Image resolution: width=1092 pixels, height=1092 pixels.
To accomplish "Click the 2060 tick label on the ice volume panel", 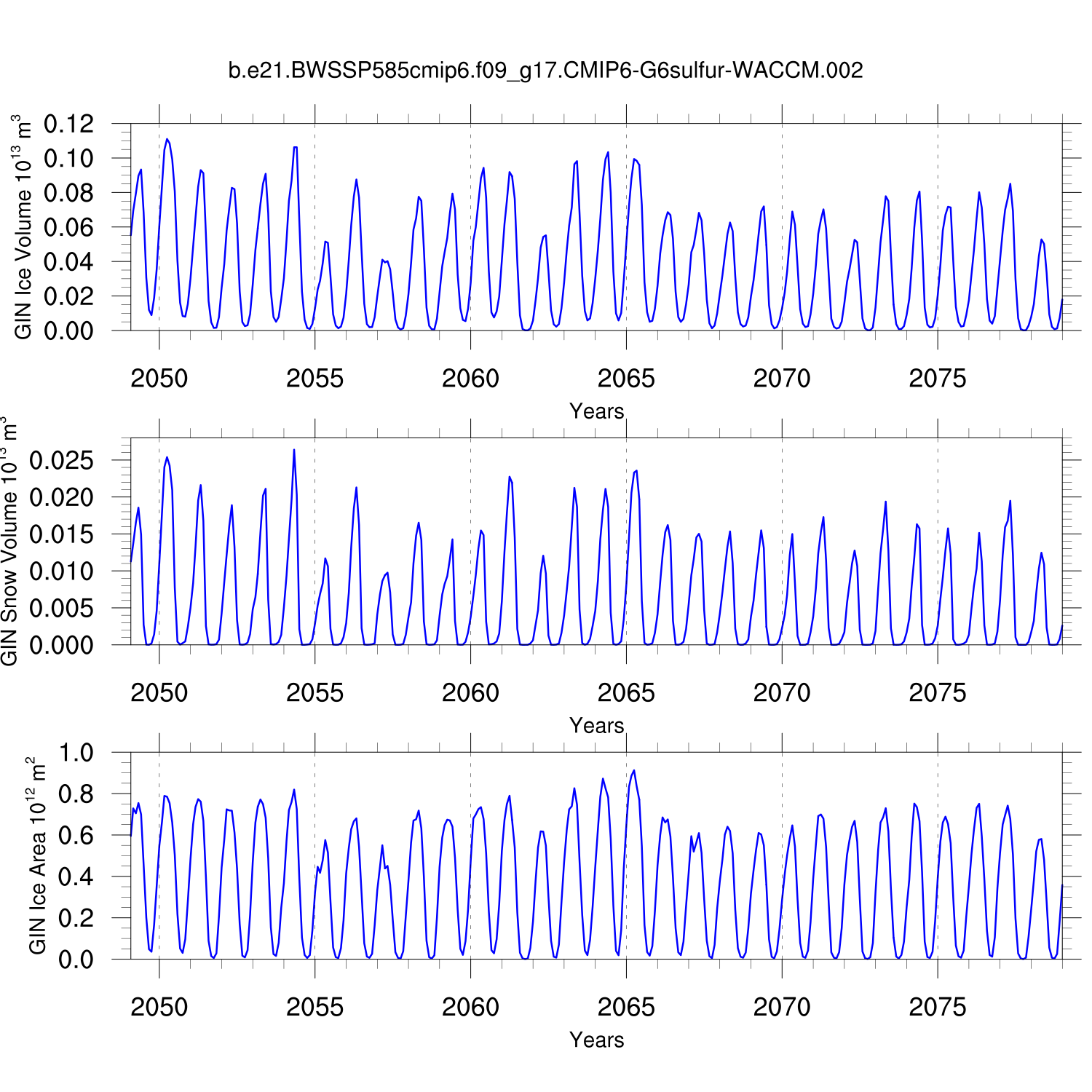I will [x=470, y=379].
